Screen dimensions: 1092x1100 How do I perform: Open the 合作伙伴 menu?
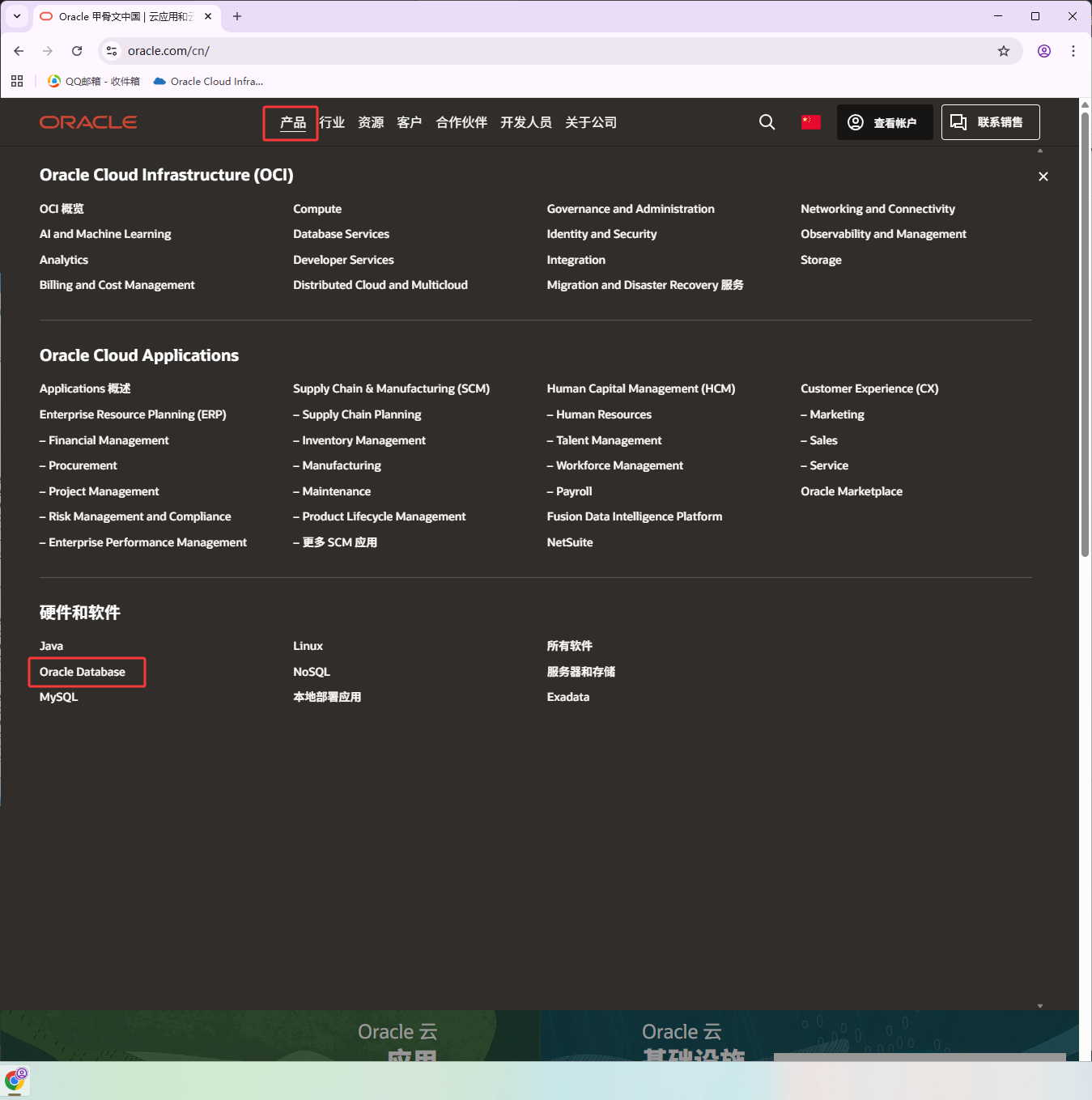click(x=461, y=122)
